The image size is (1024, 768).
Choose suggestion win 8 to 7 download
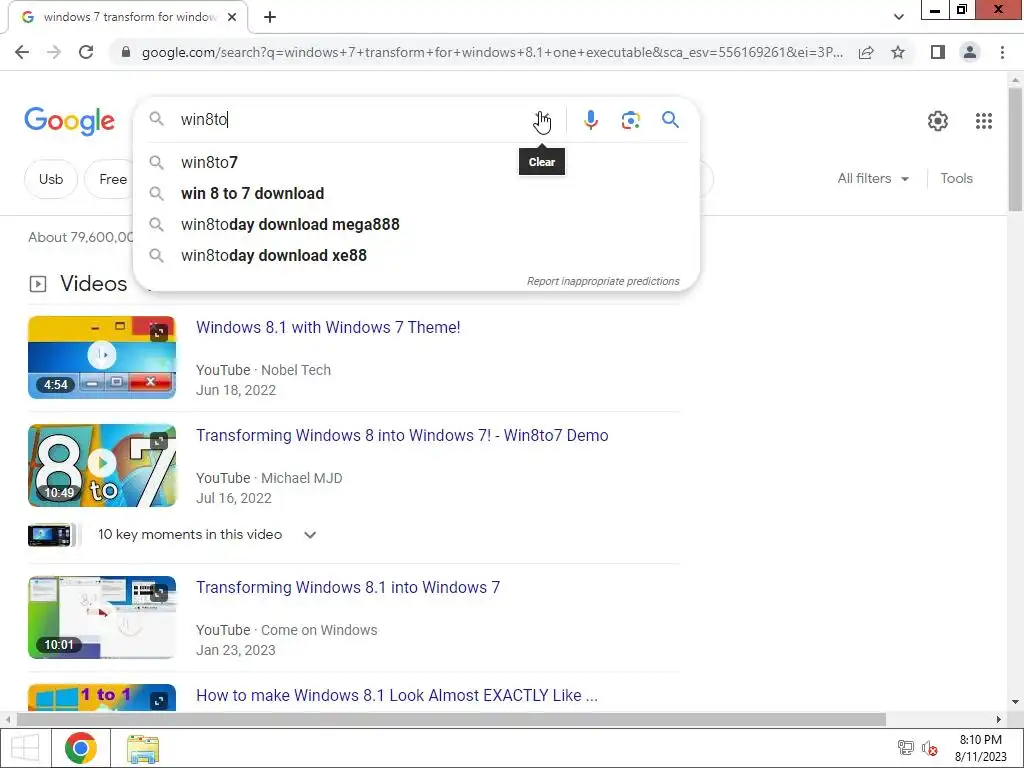point(416,193)
